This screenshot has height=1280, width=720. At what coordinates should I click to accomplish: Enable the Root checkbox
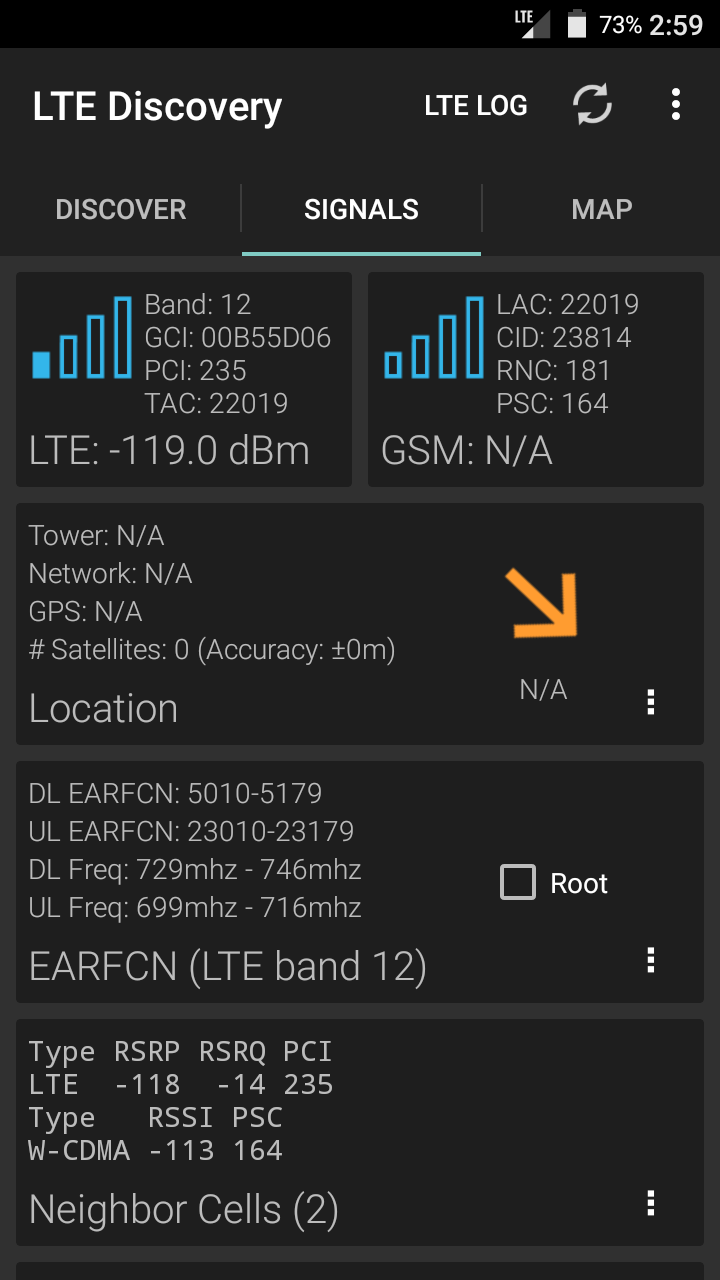[518, 883]
